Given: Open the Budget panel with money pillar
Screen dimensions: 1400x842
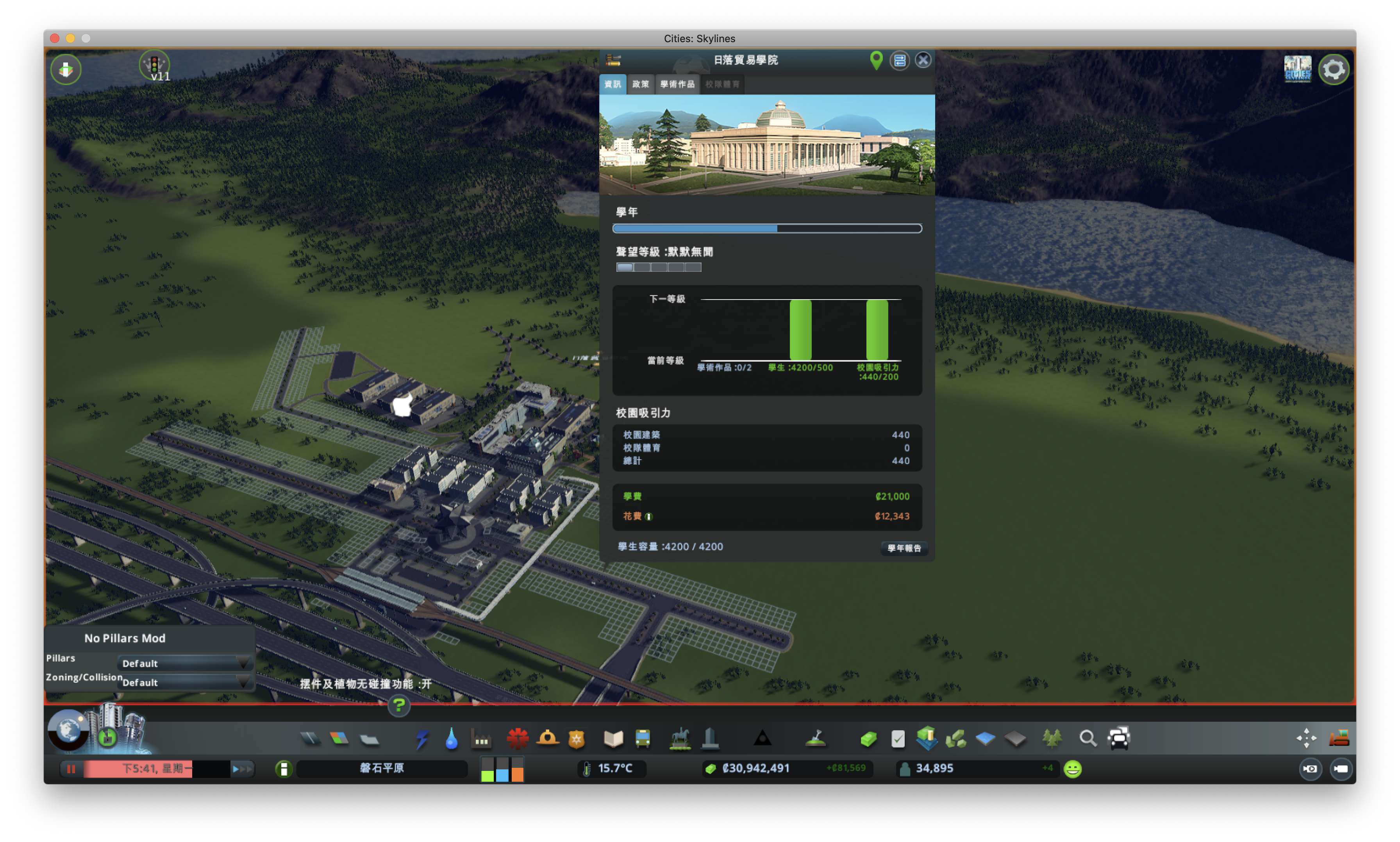Looking at the screenshot, I should (927, 738).
